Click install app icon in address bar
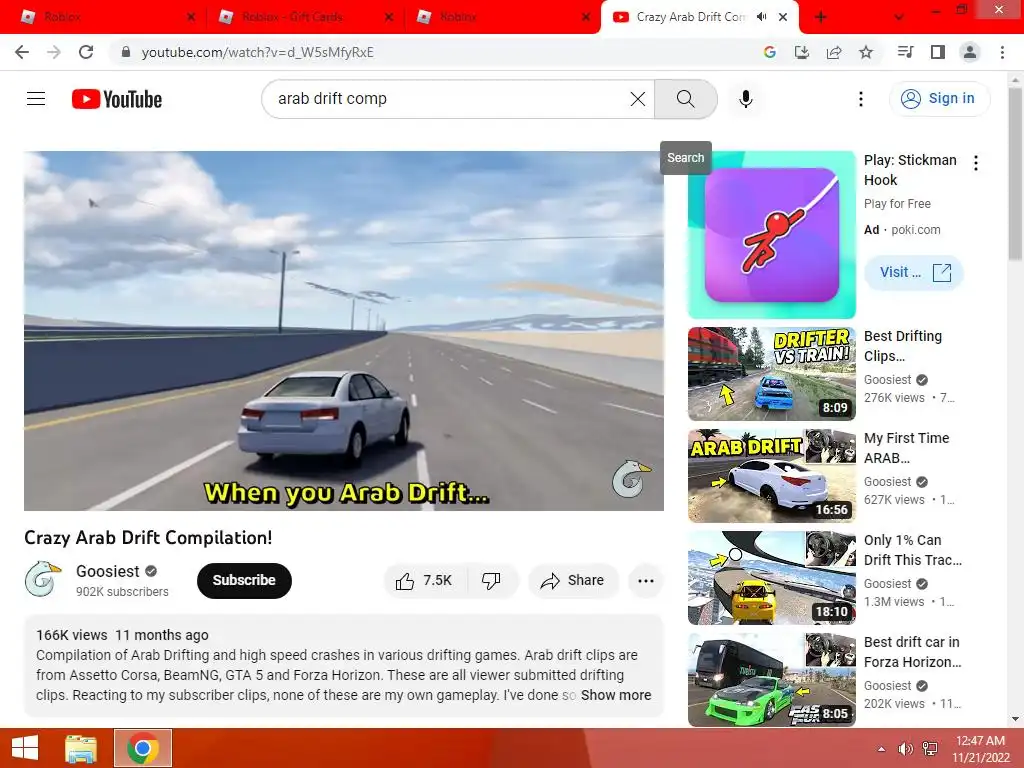Image resolution: width=1024 pixels, height=768 pixels. [801, 52]
